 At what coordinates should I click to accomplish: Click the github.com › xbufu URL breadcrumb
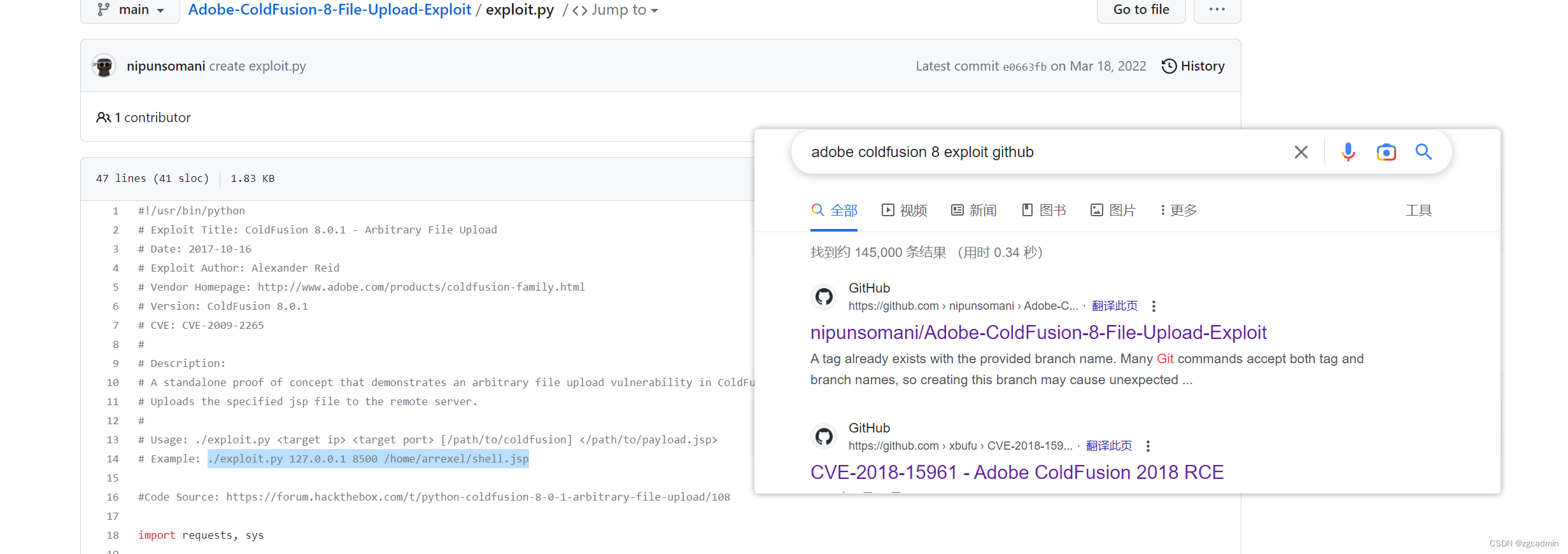click(960, 446)
